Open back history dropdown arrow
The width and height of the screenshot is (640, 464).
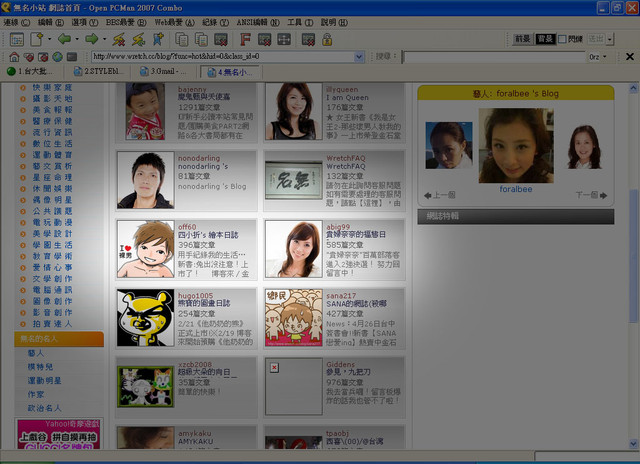coord(77,40)
